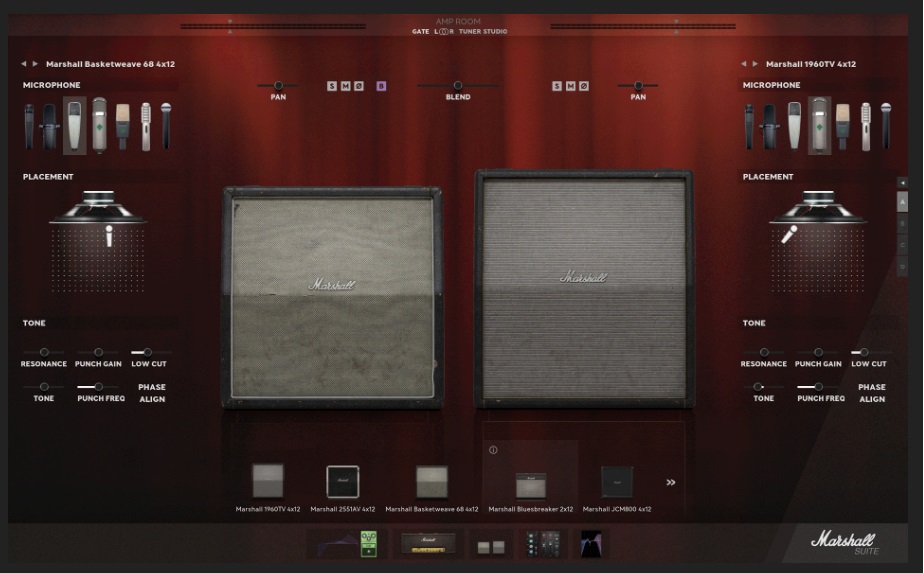Solo the left cabinet with S button
924x573 pixels.
(x=332, y=86)
